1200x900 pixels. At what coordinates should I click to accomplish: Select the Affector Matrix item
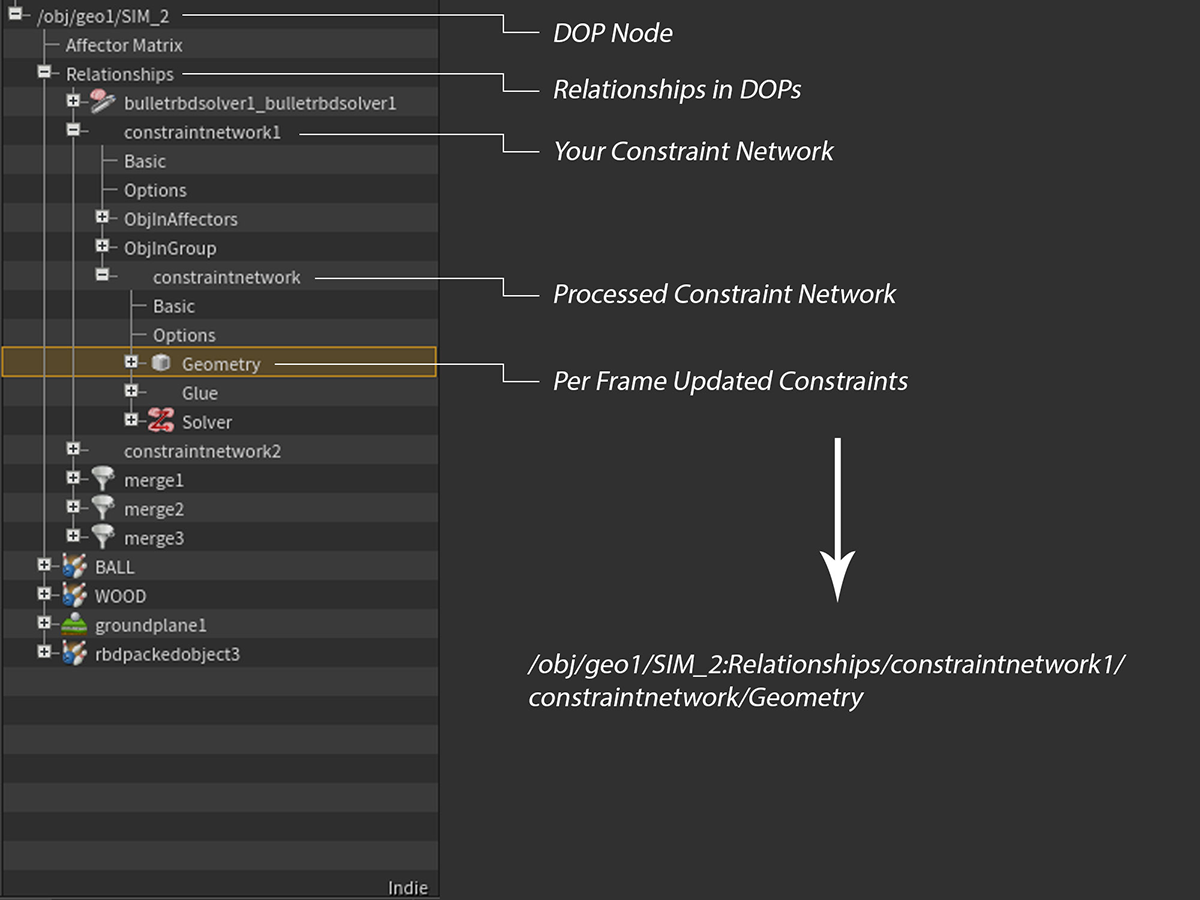(124, 45)
